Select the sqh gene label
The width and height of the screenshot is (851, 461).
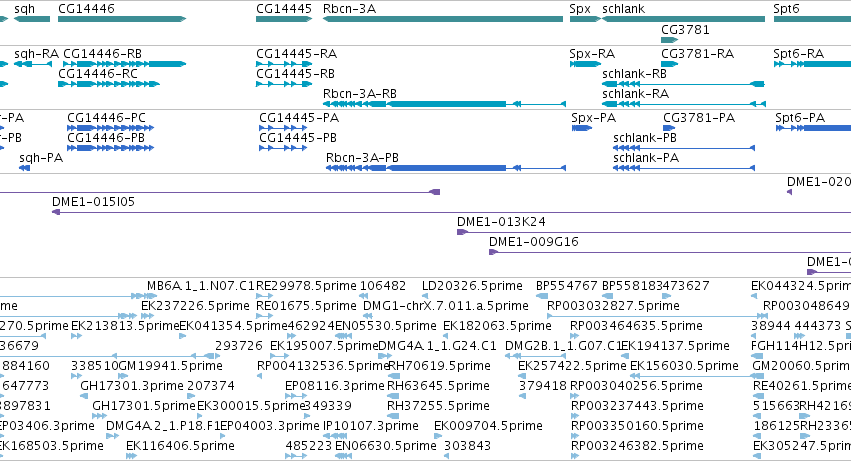(24, 9)
